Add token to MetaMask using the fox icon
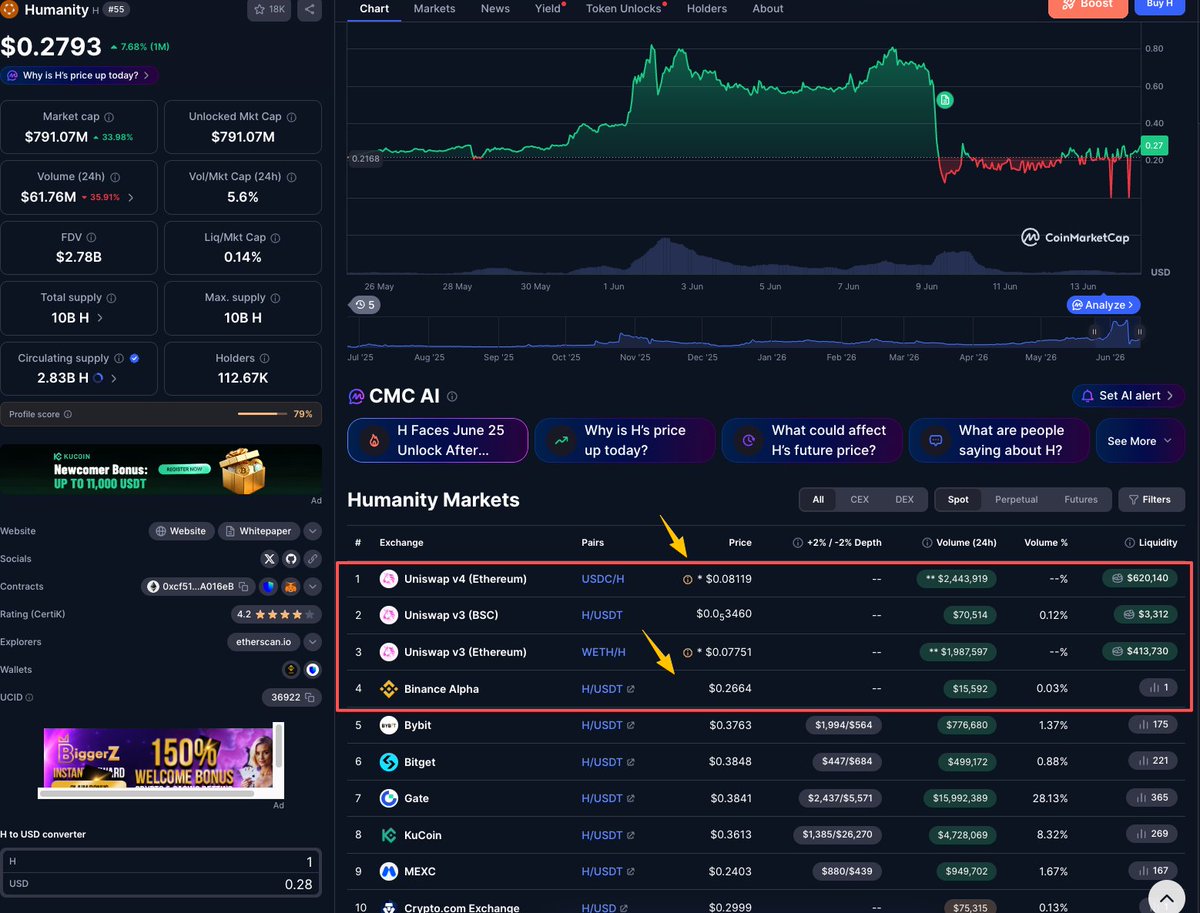 290,586
